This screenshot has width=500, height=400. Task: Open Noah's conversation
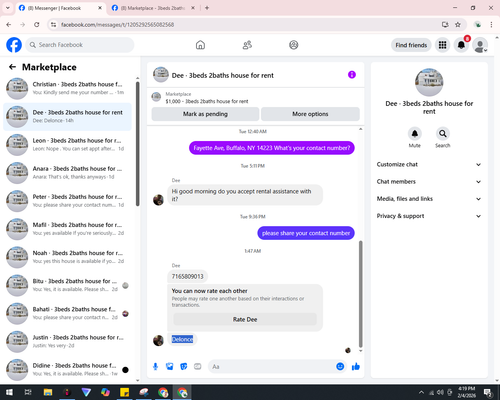67,257
